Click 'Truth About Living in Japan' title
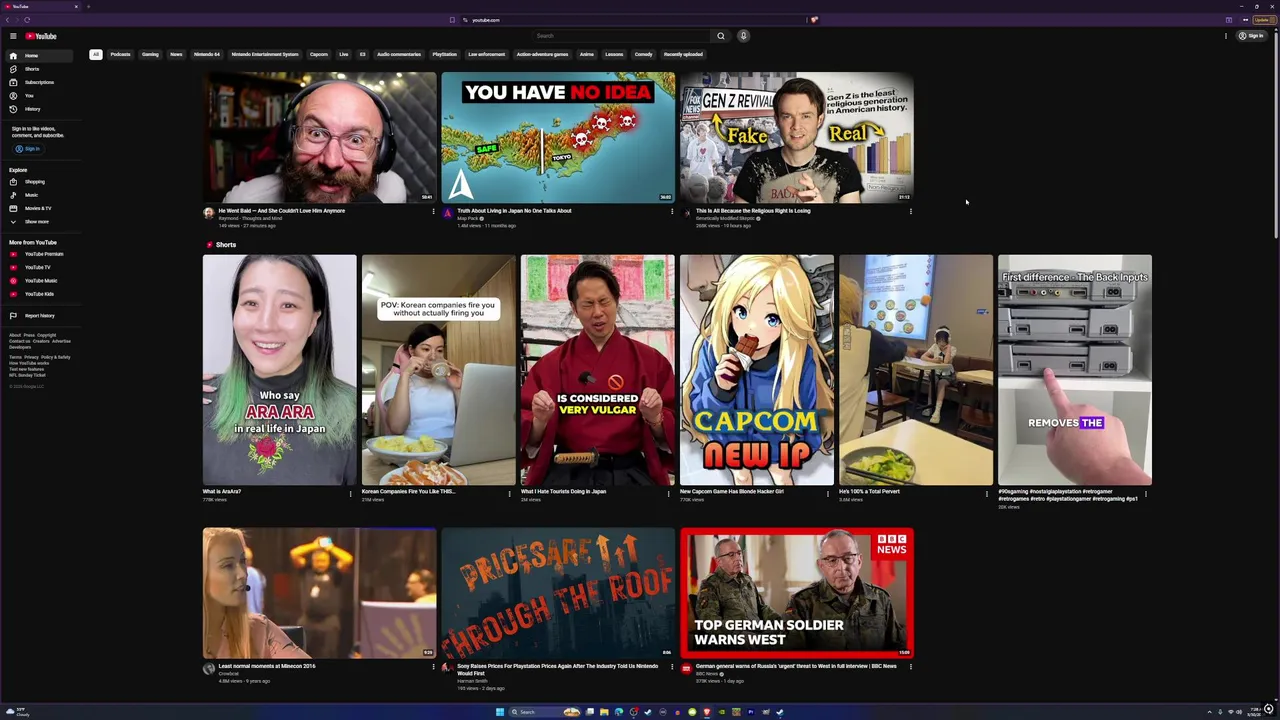 click(514, 211)
